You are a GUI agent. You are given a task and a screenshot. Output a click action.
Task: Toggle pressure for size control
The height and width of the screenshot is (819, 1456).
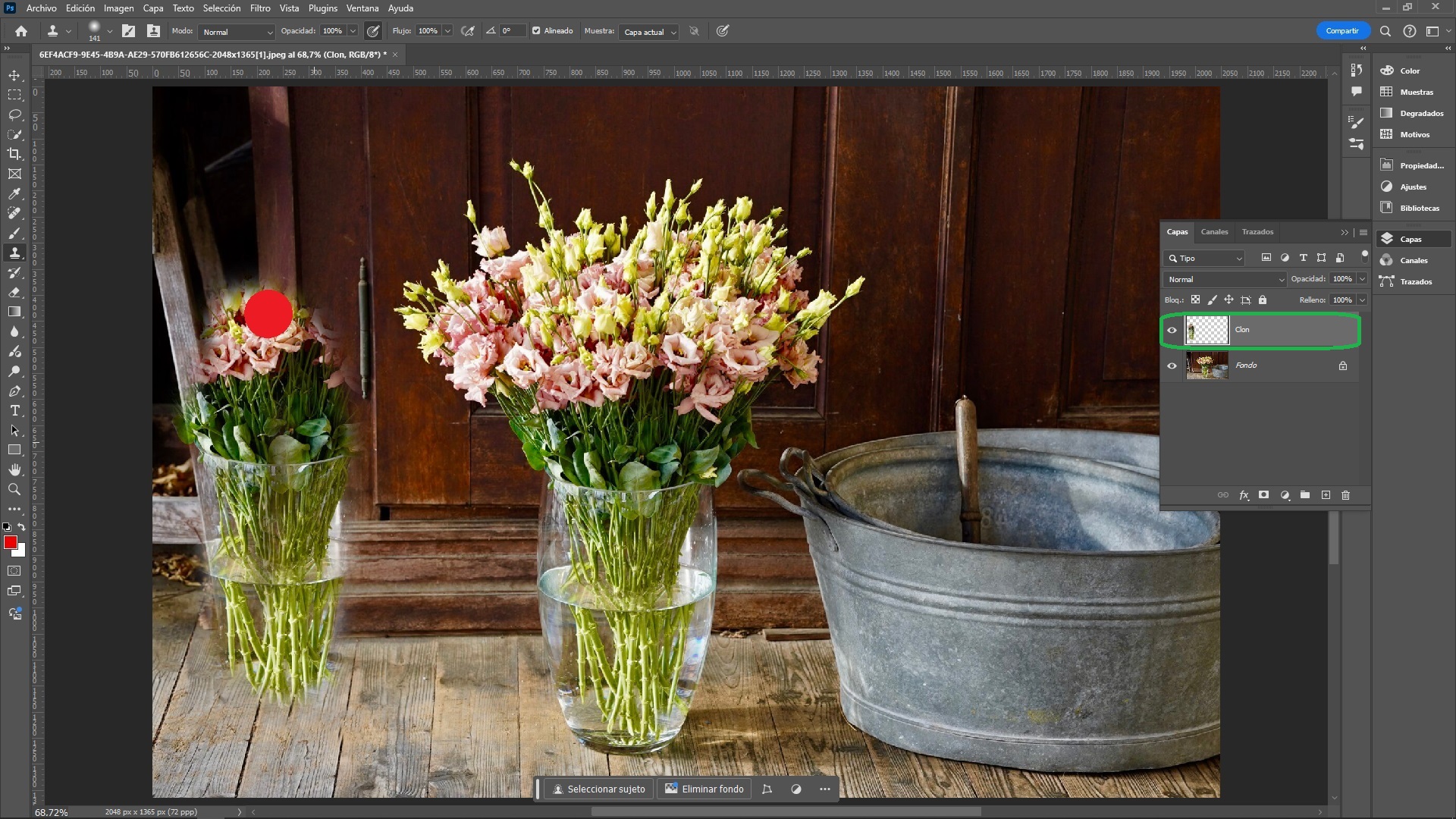[723, 31]
